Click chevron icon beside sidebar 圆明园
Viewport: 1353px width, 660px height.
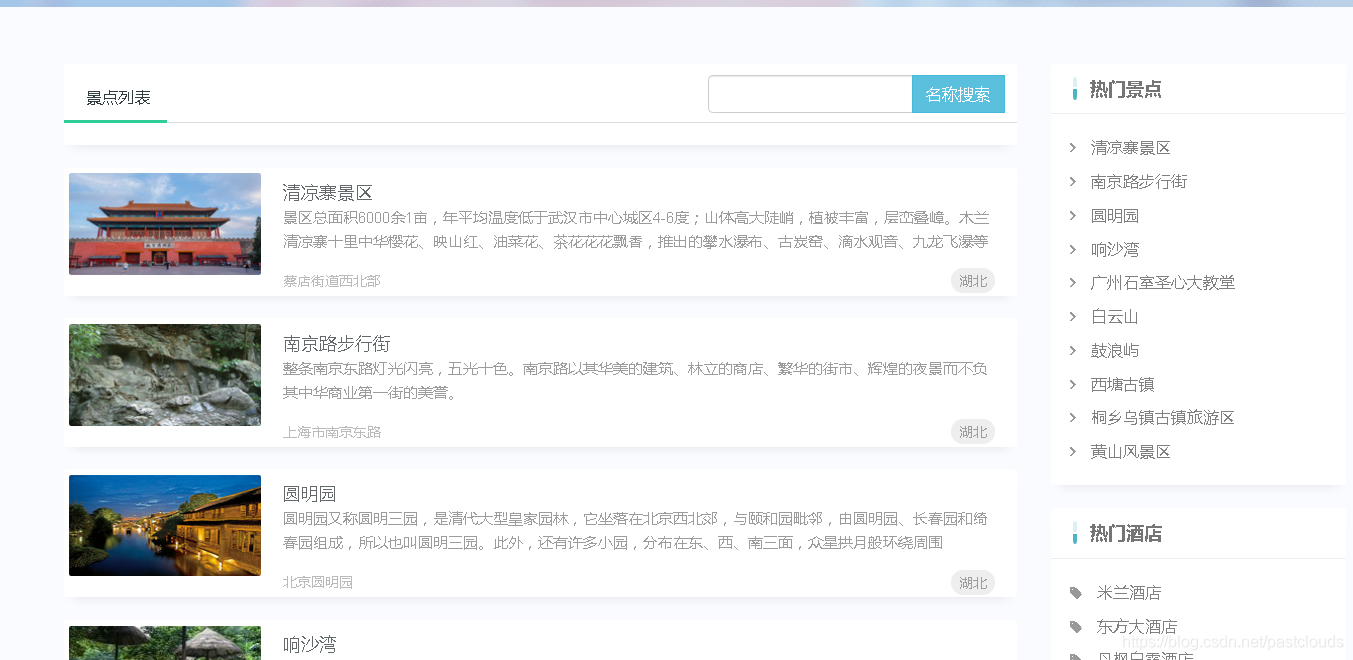point(1073,216)
